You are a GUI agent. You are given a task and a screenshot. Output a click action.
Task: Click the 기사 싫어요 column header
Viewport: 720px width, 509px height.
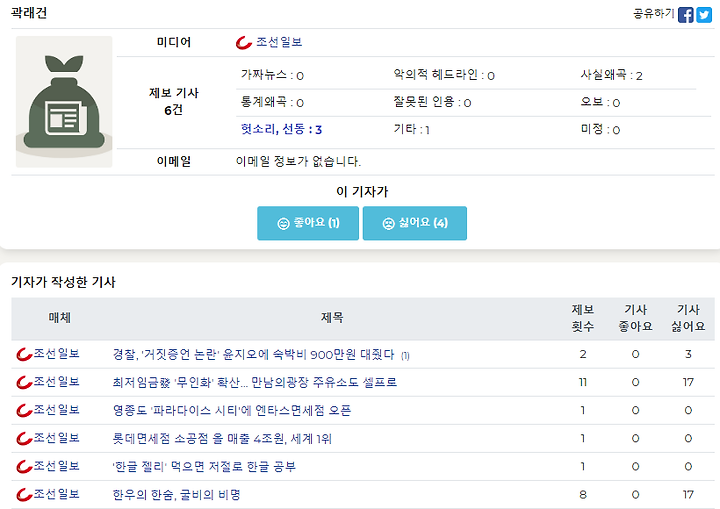[688, 318]
